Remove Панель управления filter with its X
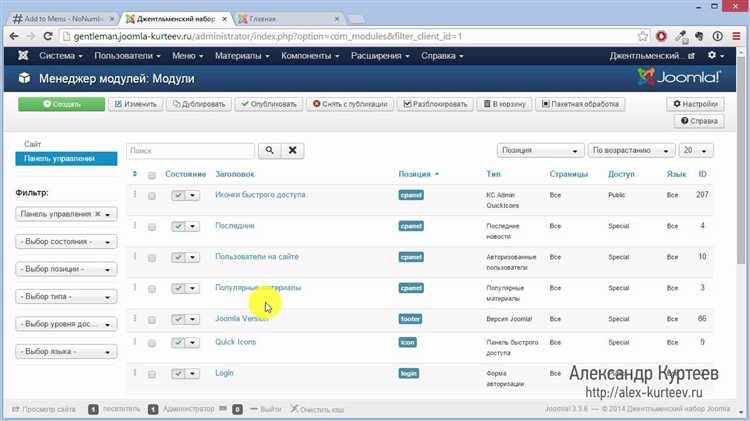The height and width of the screenshot is (421, 750). (x=98, y=214)
